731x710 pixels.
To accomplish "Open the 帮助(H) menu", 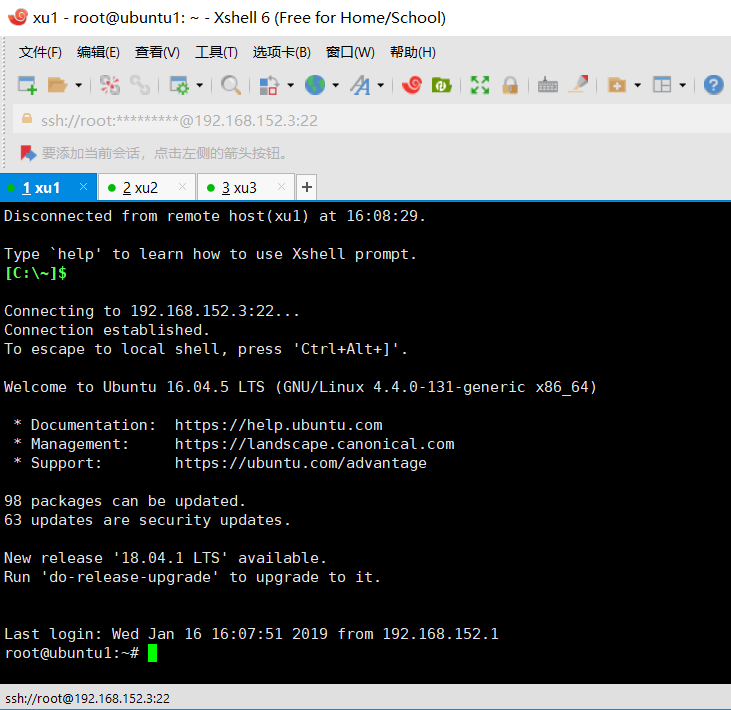I will pos(413,52).
